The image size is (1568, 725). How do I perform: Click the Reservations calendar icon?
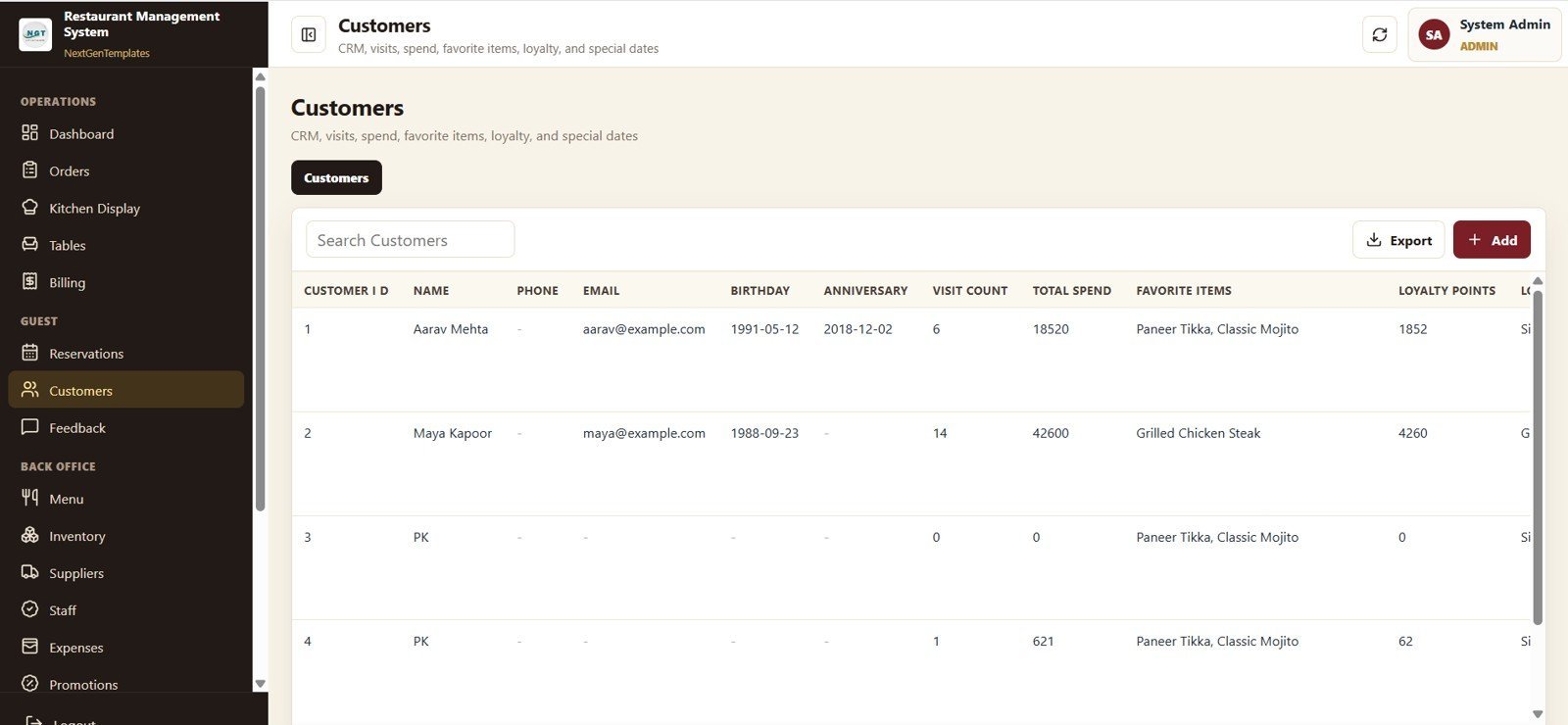pyautogui.click(x=30, y=353)
